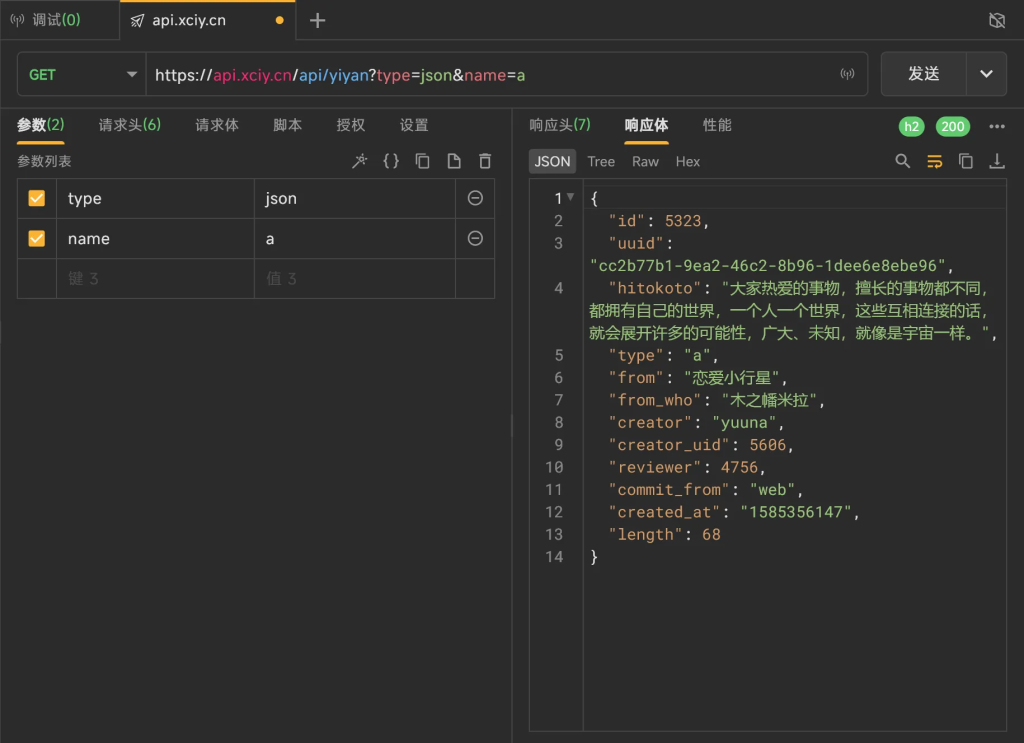1024x743 pixels.
Task: Copy the response body with copy icon
Action: [965, 161]
